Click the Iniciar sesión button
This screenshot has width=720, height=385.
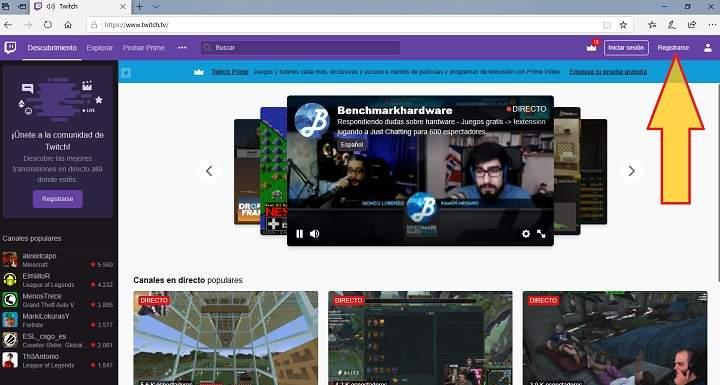pos(626,48)
